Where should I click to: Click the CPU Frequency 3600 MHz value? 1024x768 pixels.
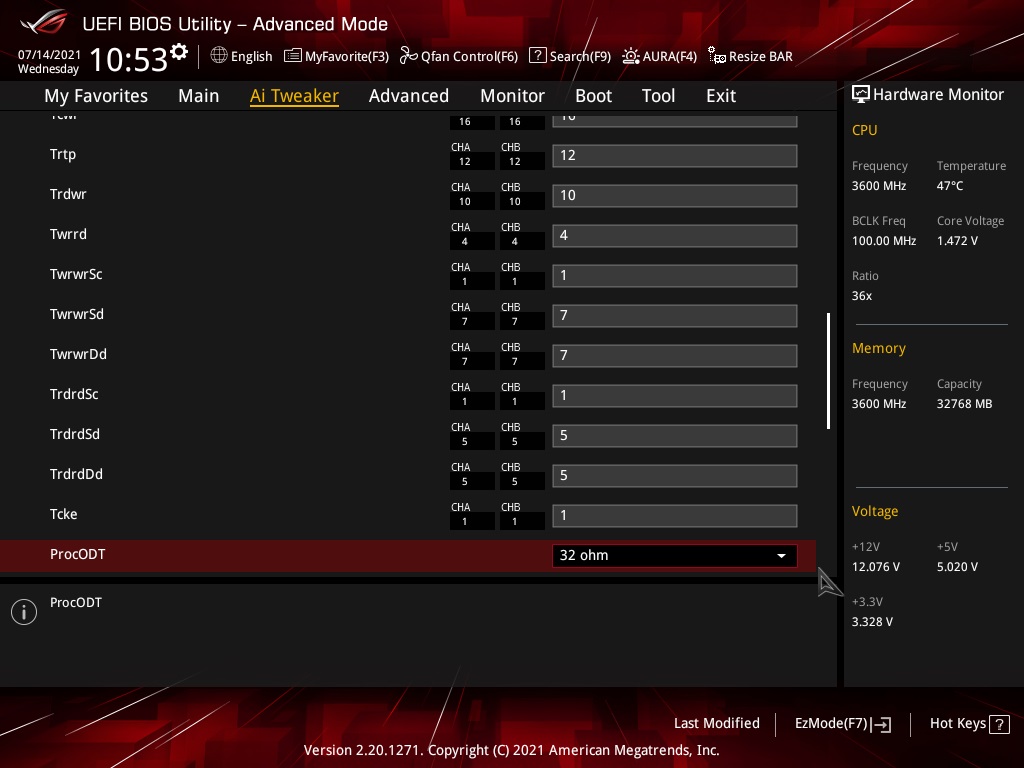(x=878, y=185)
